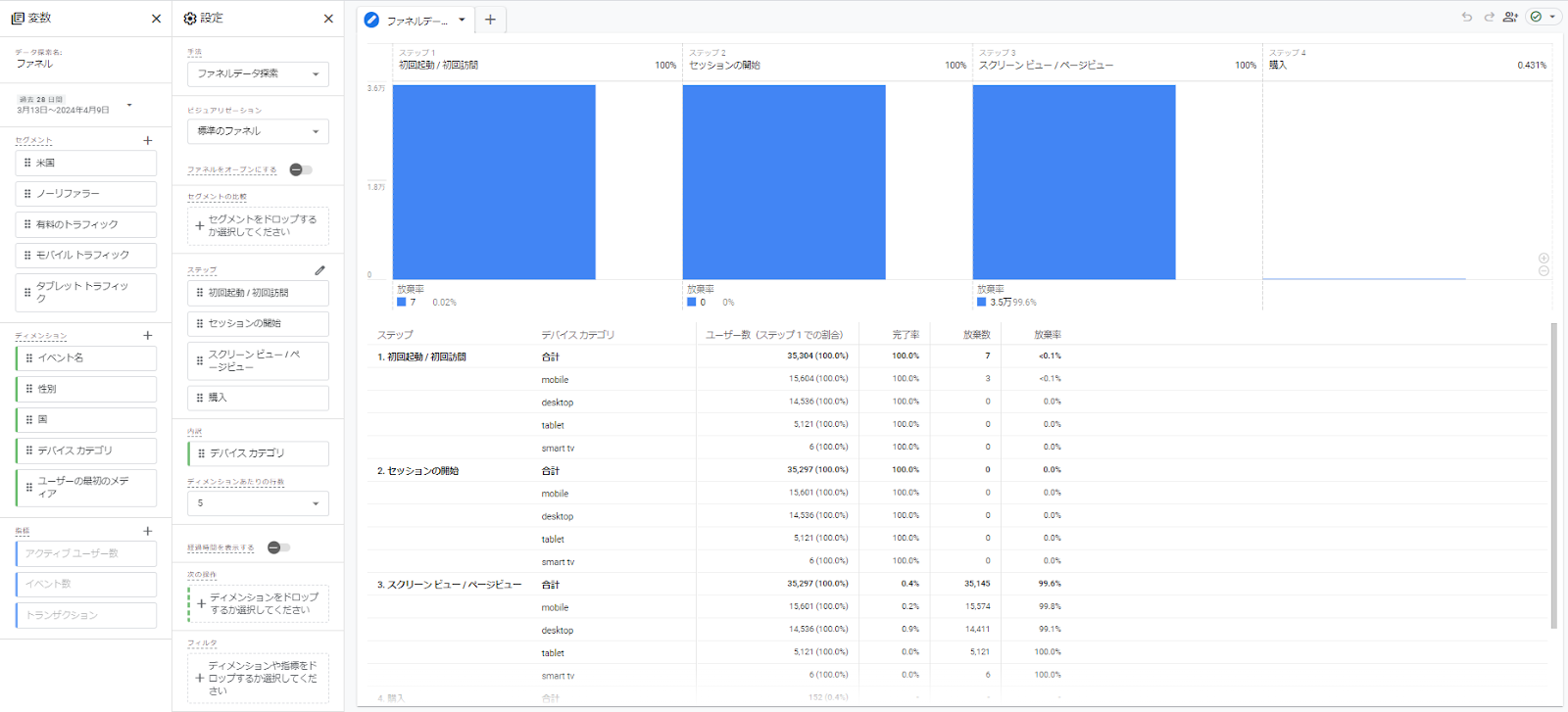Screen dimensions: 1568x712
Task: Open the 手法 ファネルデータ探索 dropdown
Action: click(x=258, y=73)
